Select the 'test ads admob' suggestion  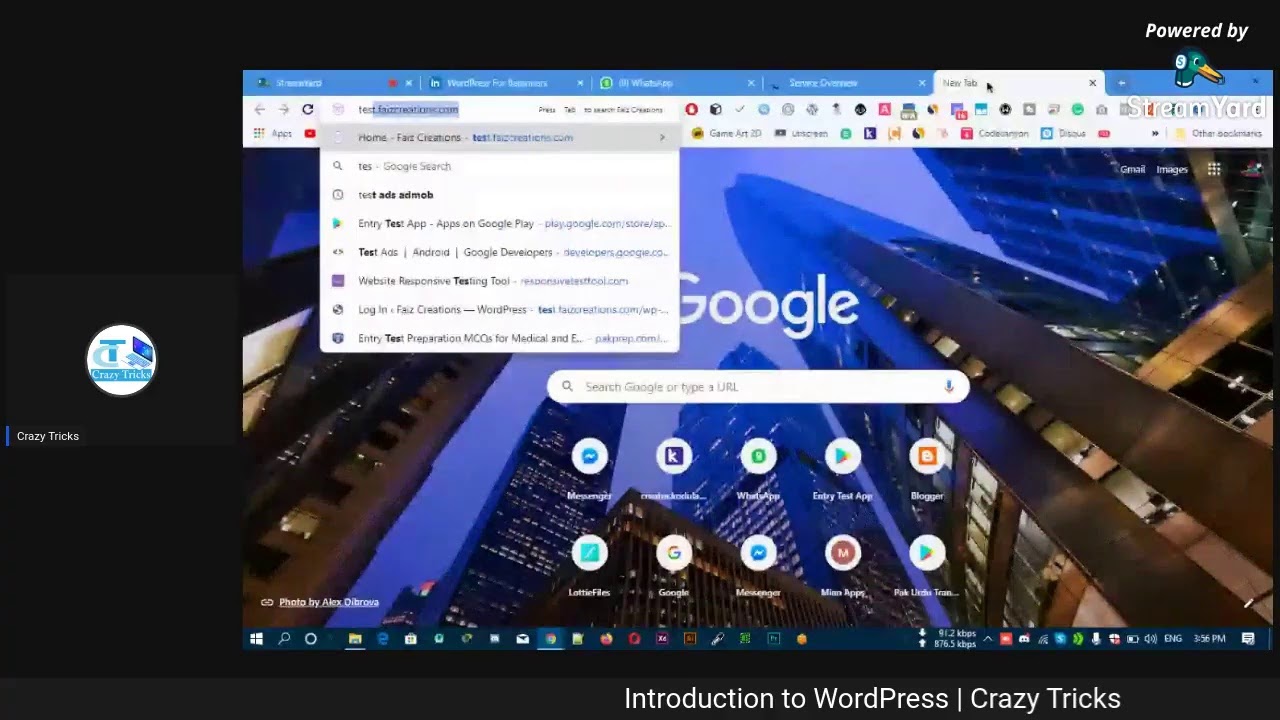[500, 195]
